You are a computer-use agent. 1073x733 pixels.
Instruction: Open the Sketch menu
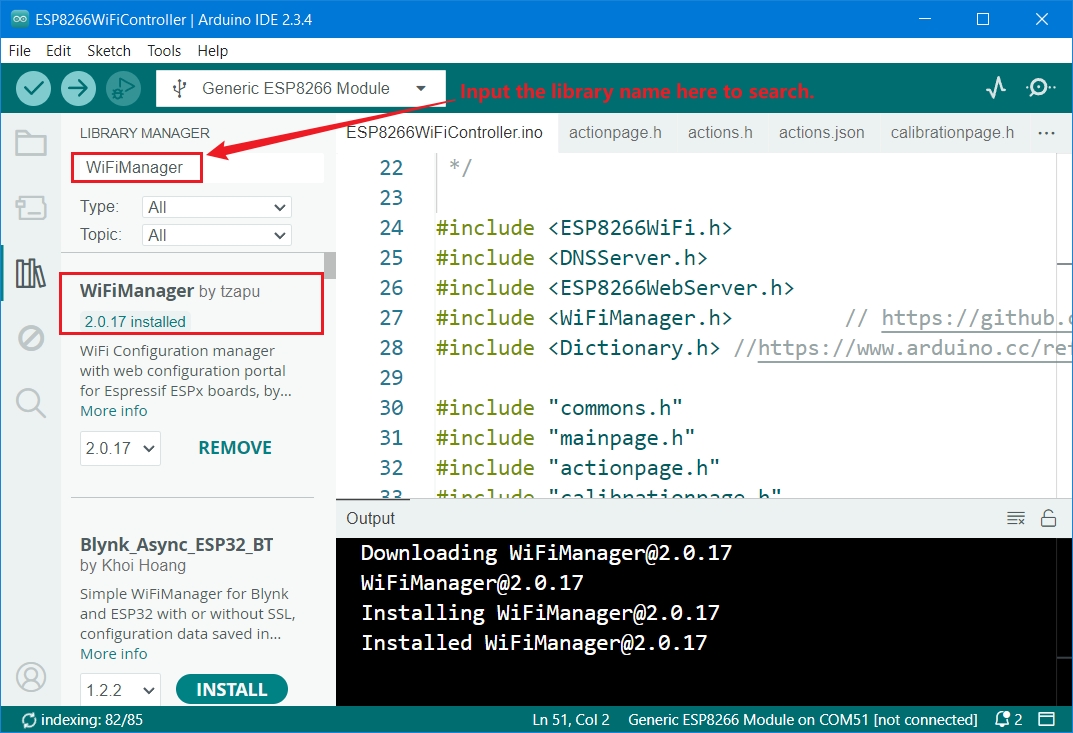click(x=108, y=50)
